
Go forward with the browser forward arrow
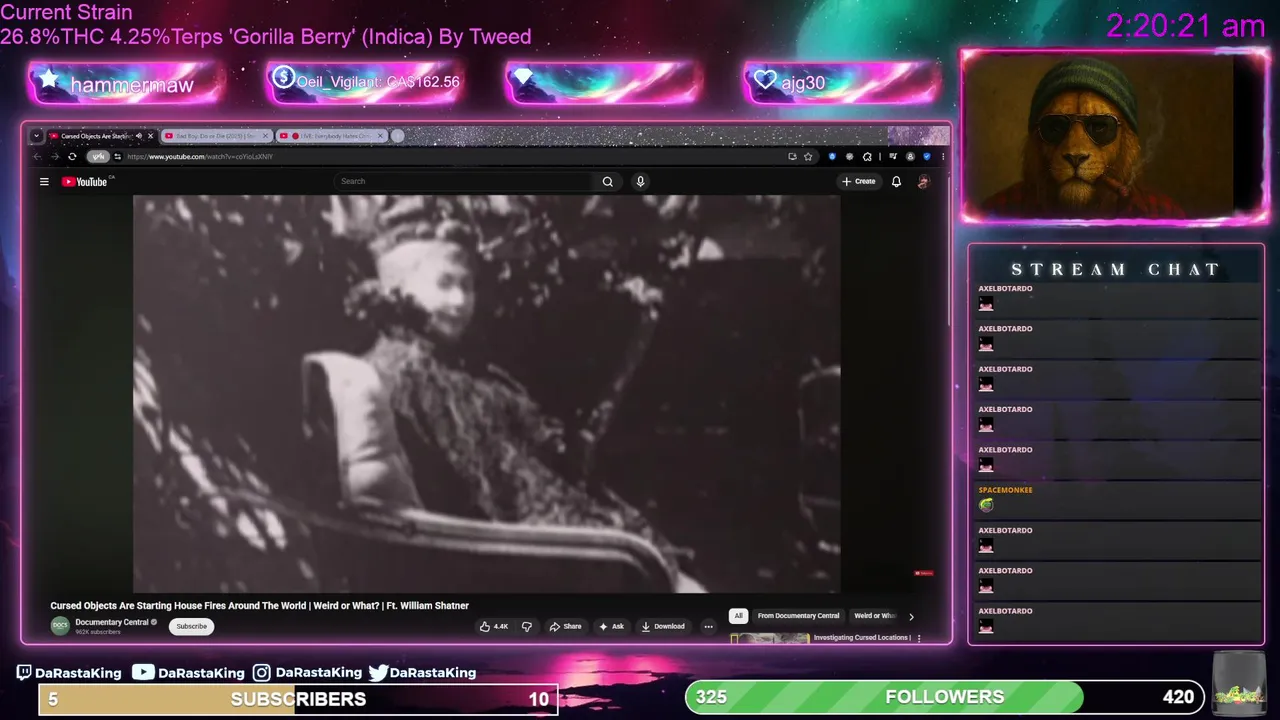[54, 156]
